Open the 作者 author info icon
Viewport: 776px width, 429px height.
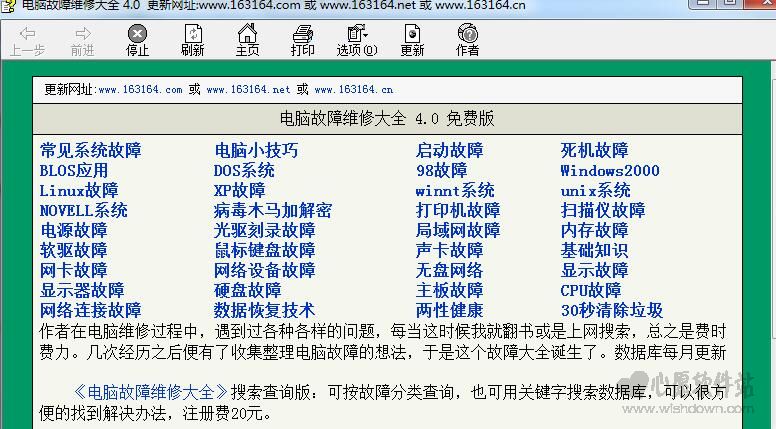coord(467,34)
